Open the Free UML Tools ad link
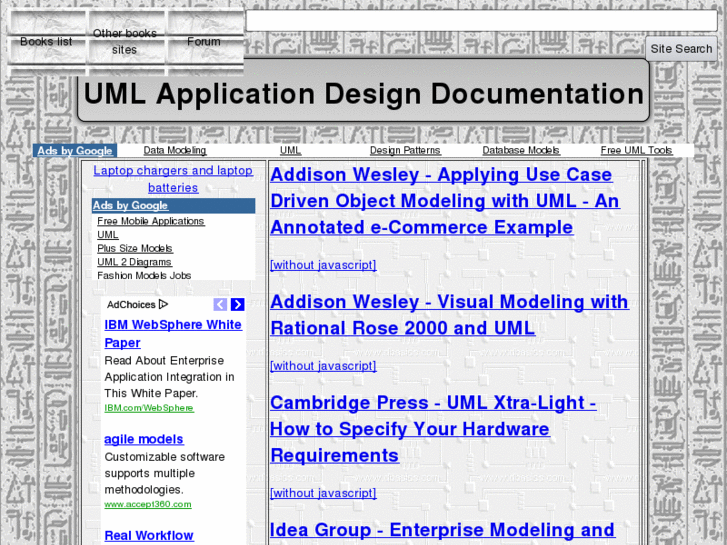This screenshot has height=545, width=727. pyautogui.click(x=636, y=150)
